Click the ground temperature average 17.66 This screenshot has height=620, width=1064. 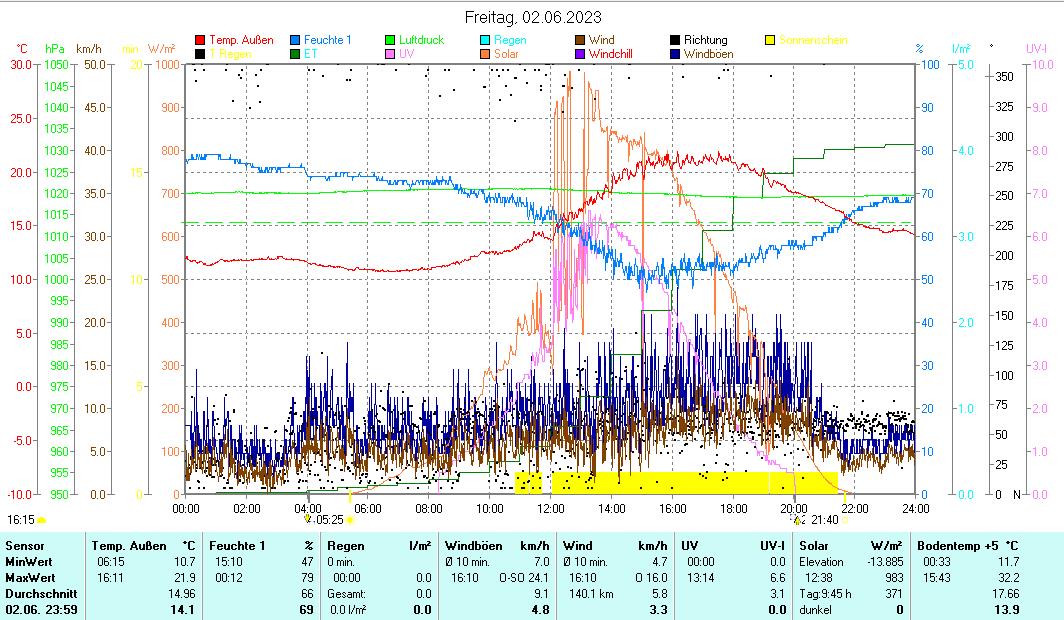point(1005,594)
